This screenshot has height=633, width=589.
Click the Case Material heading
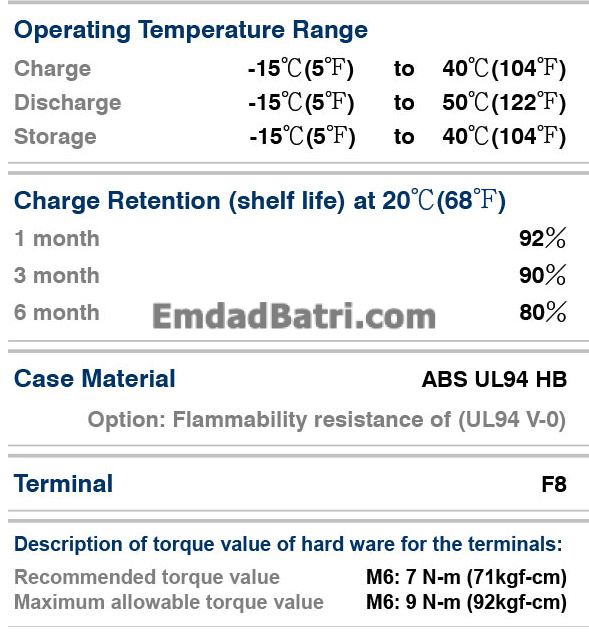point(94,379)
